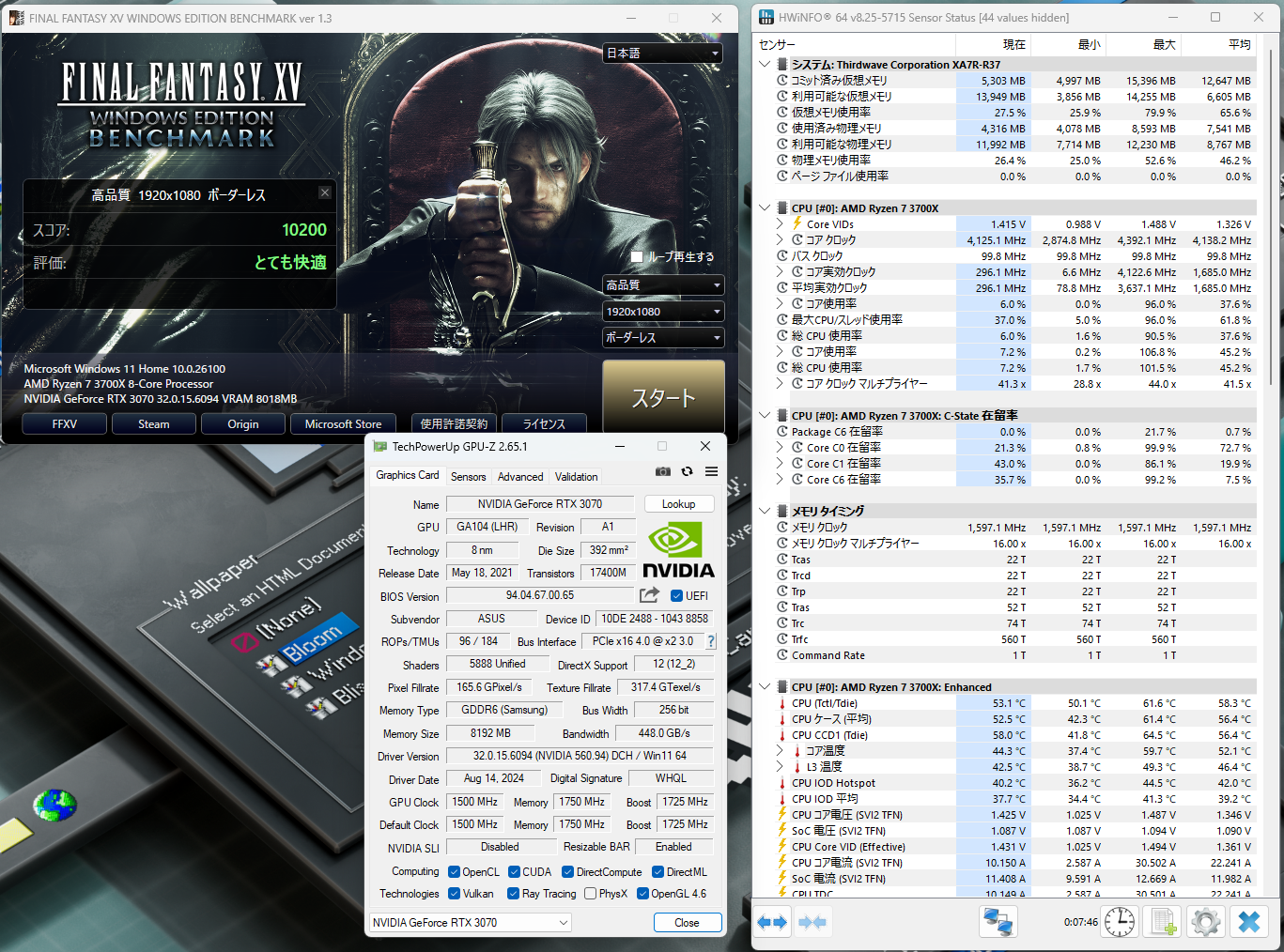Toggle the DirectCompute checkbox
Screen dimensions: 1284x952
click(567, 872)
